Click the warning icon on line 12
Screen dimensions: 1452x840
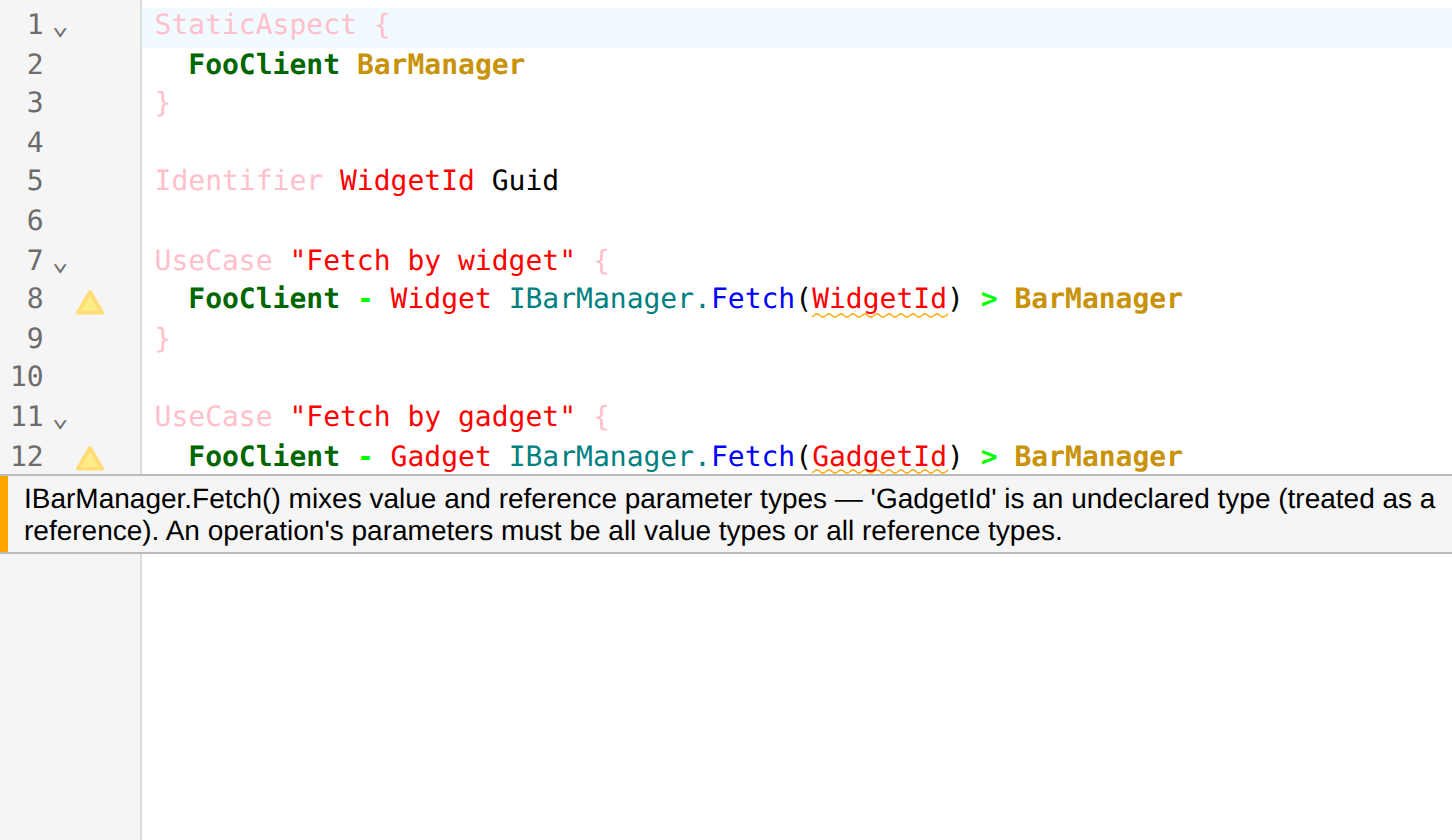[90, 459]
